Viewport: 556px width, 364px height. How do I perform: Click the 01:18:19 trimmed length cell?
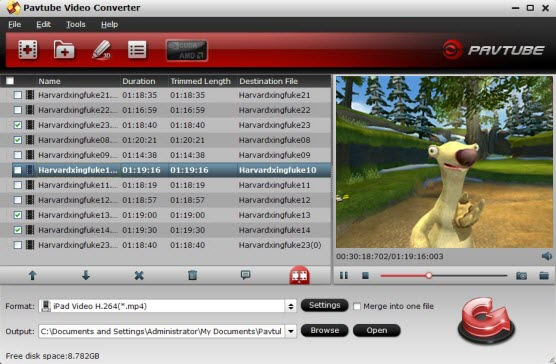187,185
